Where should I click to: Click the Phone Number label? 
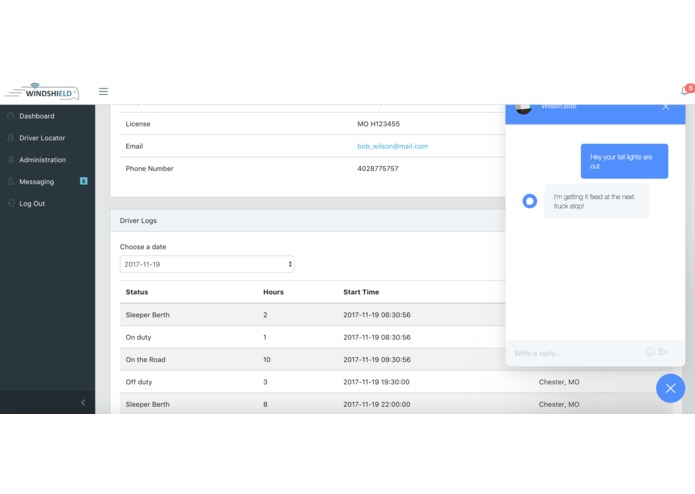[x=149, y=168]
